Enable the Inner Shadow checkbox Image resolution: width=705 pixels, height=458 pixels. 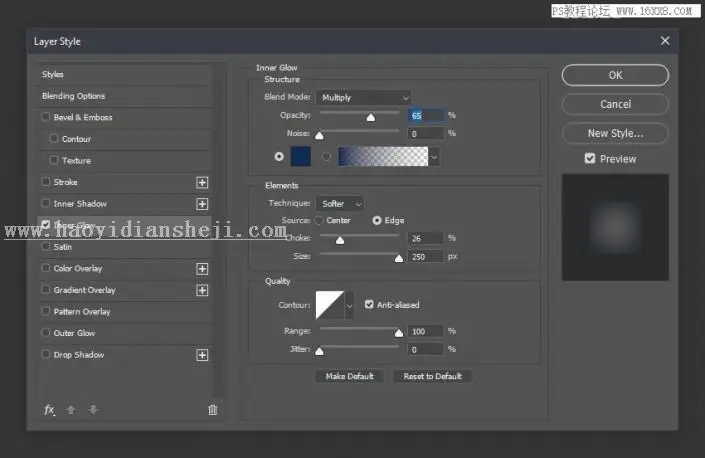point(45,203)
